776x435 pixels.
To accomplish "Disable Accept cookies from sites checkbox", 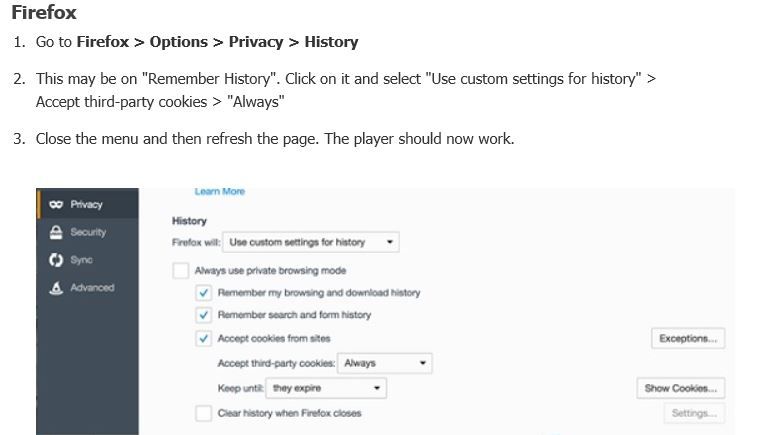I will click(203, 338).
